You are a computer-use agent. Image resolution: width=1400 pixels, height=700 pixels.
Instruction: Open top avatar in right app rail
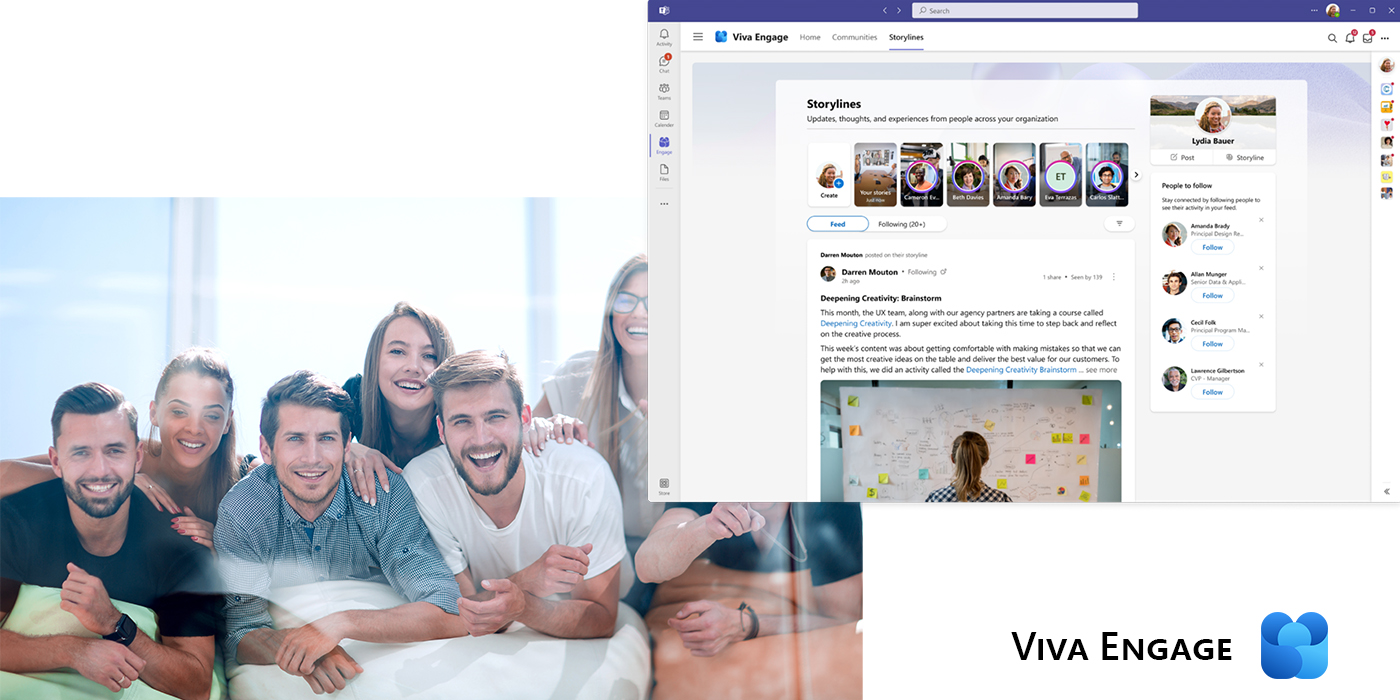(x=1386, y=66)
